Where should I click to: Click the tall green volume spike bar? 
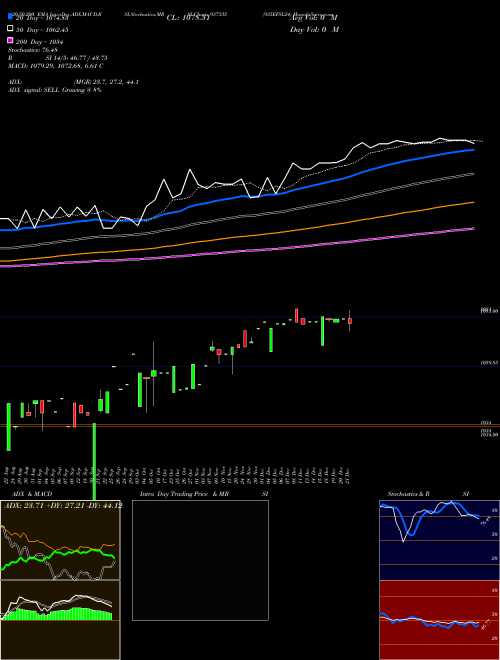click(x=94, y=461)
